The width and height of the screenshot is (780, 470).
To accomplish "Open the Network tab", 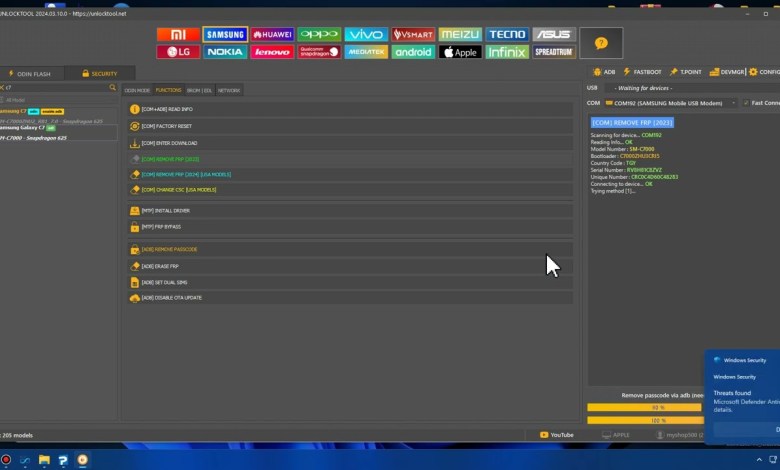I will click(229, 90).
